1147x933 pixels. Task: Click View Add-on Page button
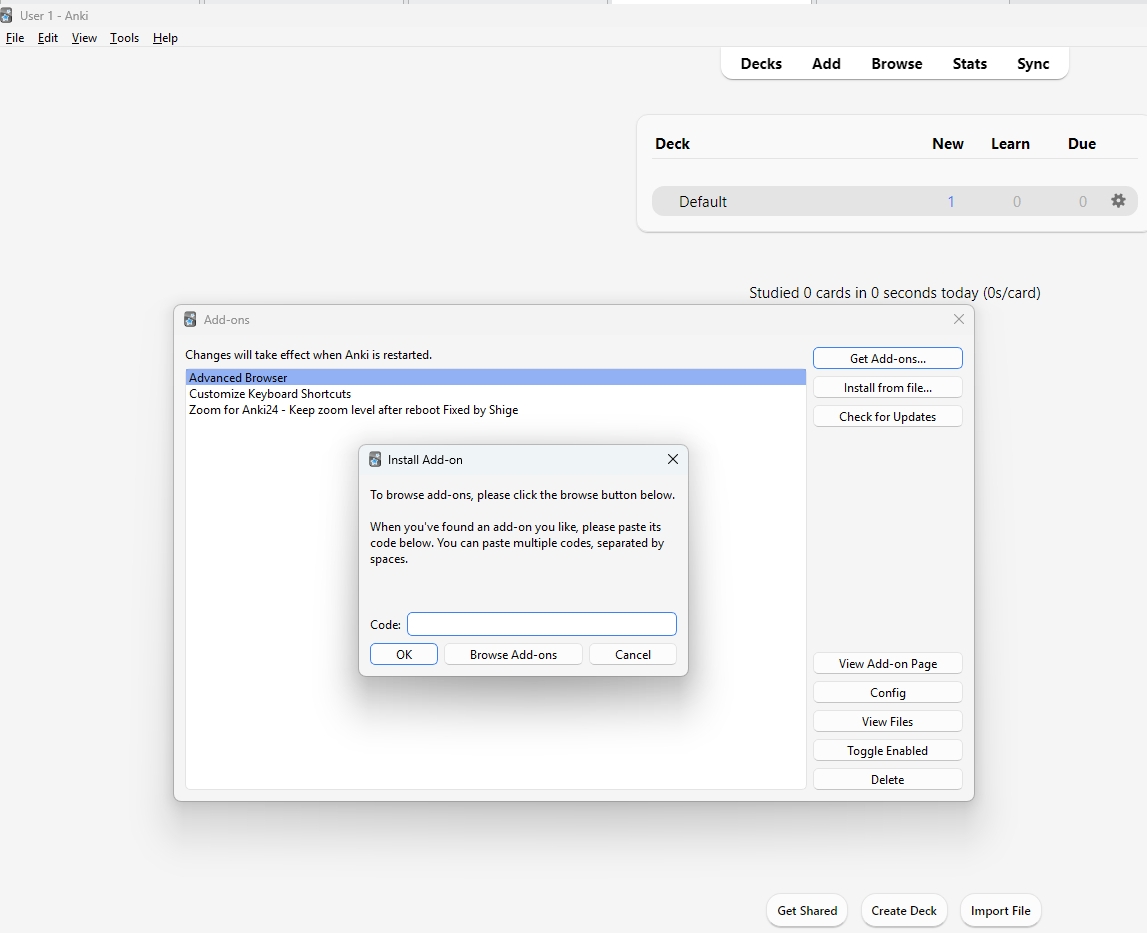(887, 664)
